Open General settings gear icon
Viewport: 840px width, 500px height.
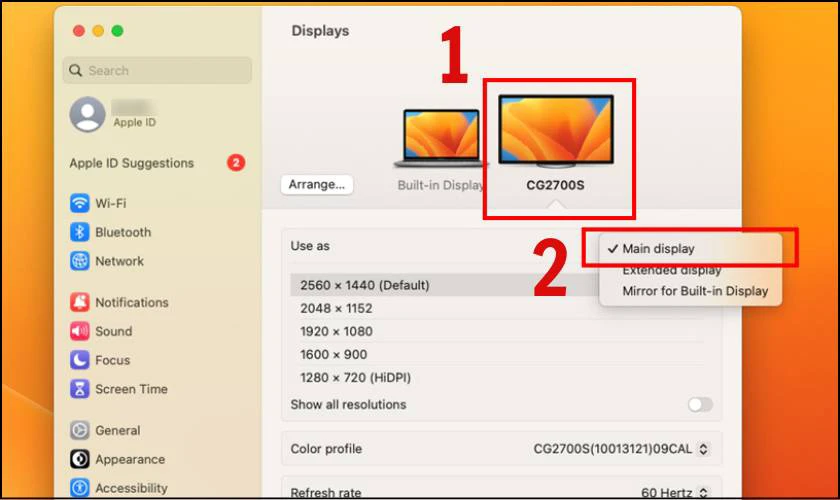coord(80,430)
